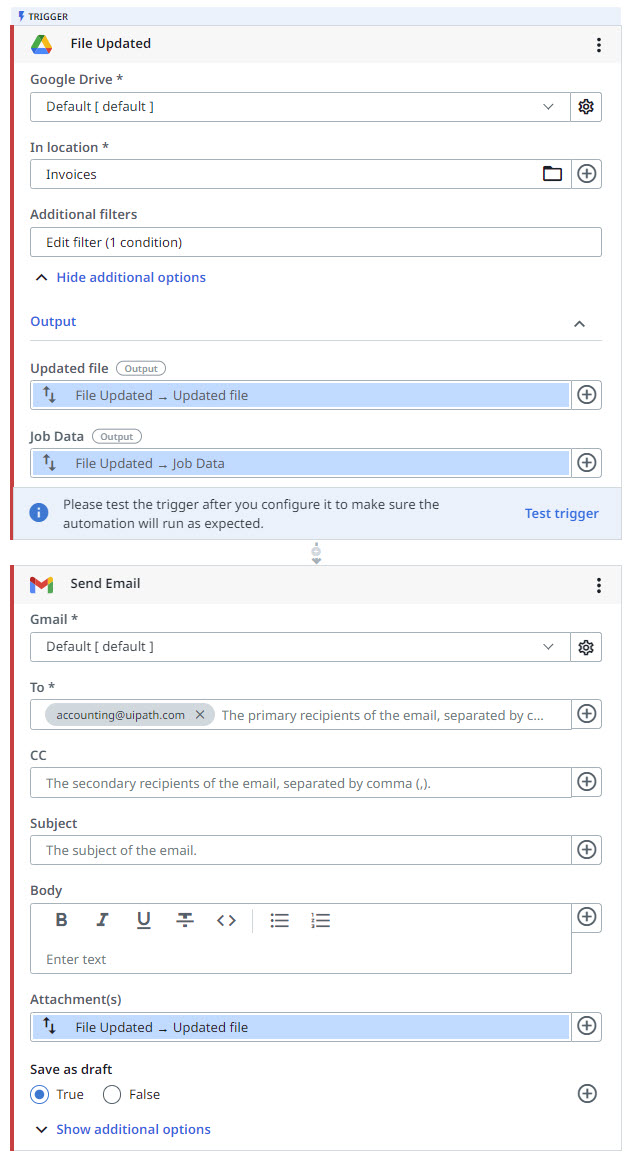Viewport: 630px width, 1157px height.
Task: Expand Show additional options on Send Email
Action: pyautogui.click(x=124, y=1129)
